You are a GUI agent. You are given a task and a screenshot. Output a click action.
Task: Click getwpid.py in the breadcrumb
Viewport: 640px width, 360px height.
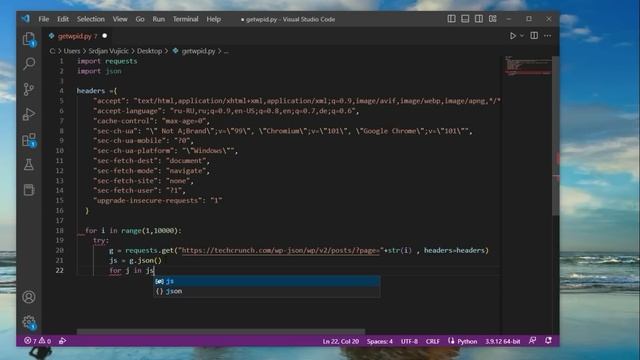(x=198, y=51)
